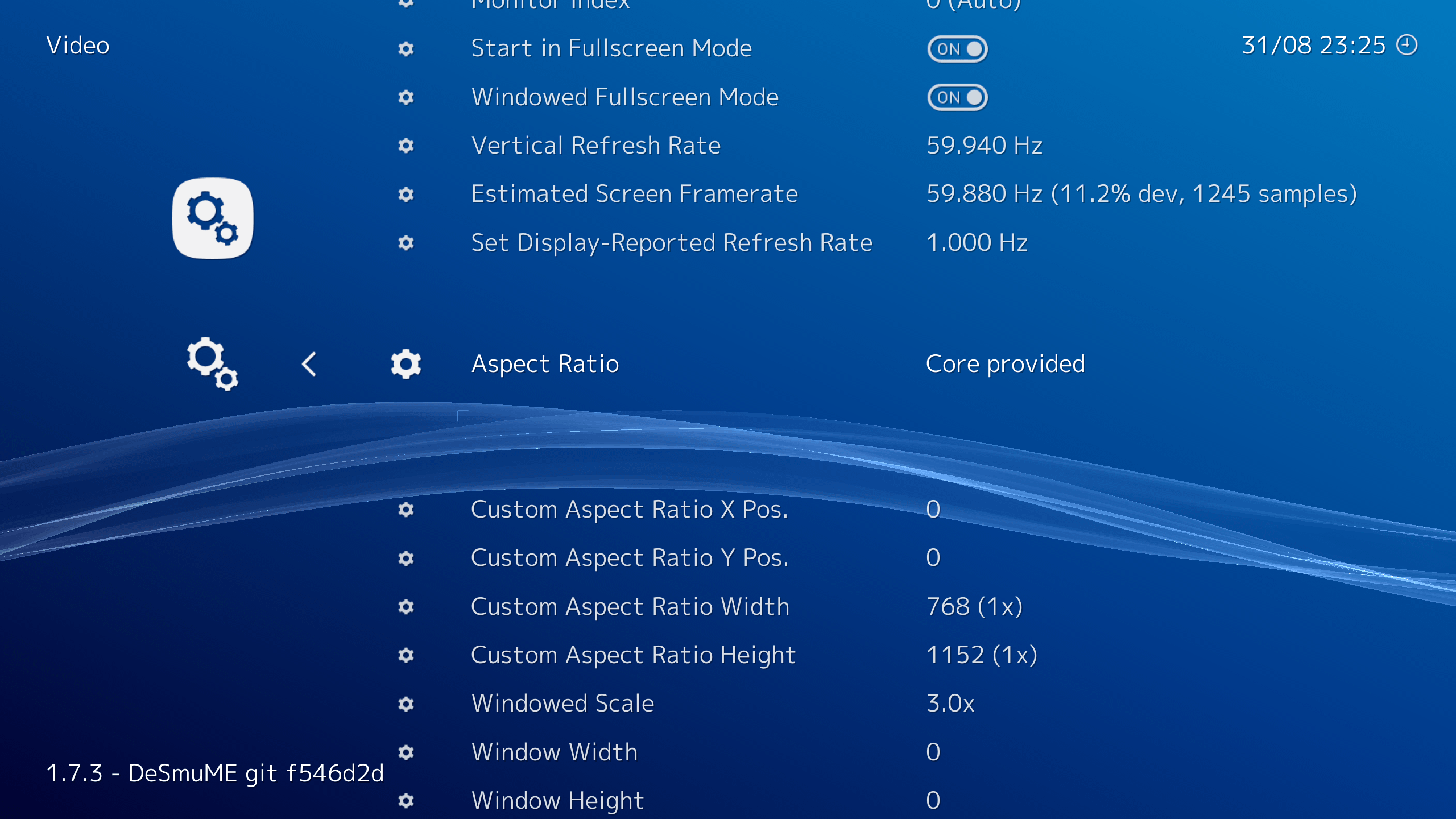Click the gear icon beside Window Width
The image size is (1456, 819).
[406, 751]
